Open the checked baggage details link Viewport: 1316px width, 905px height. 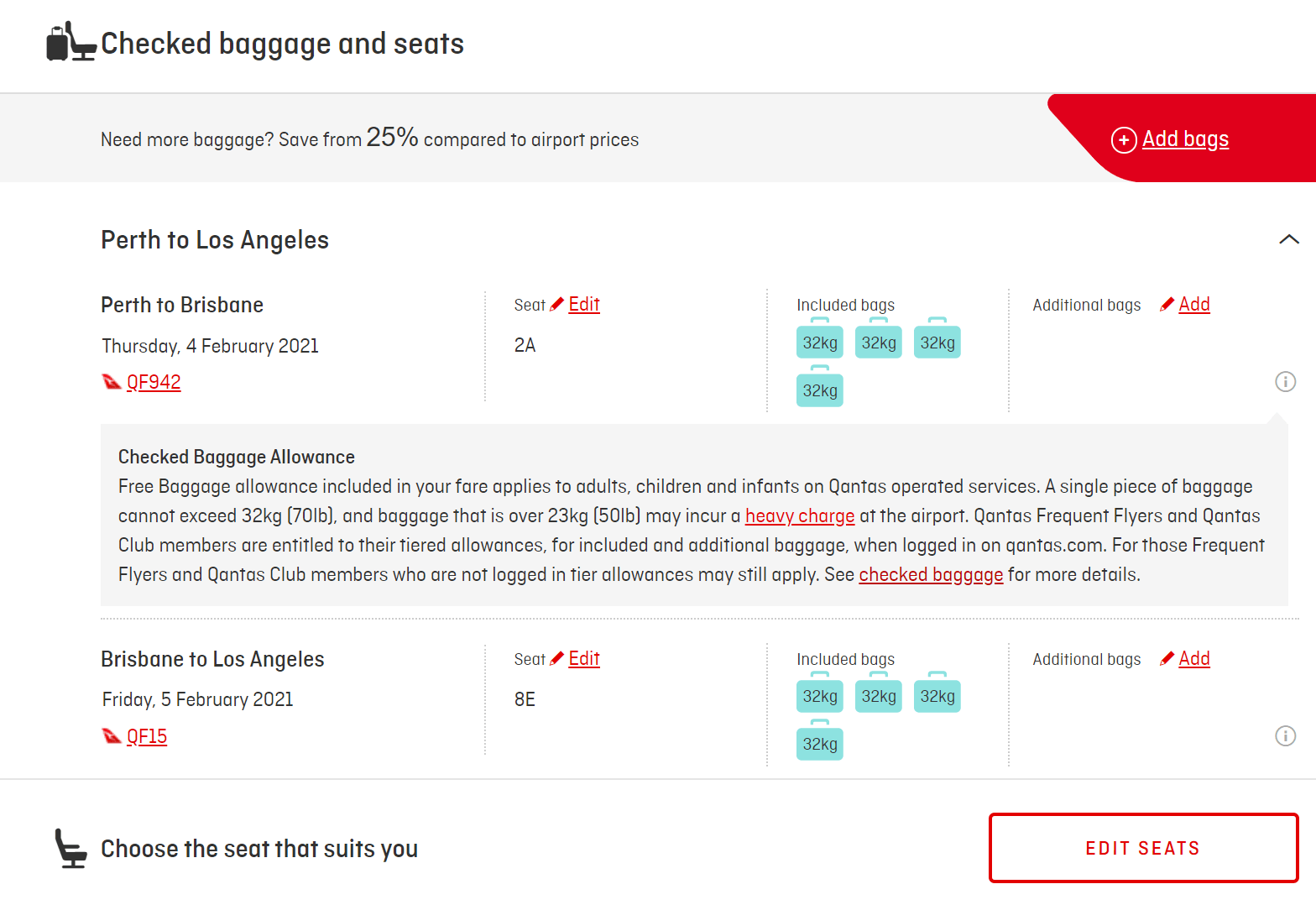931,575
